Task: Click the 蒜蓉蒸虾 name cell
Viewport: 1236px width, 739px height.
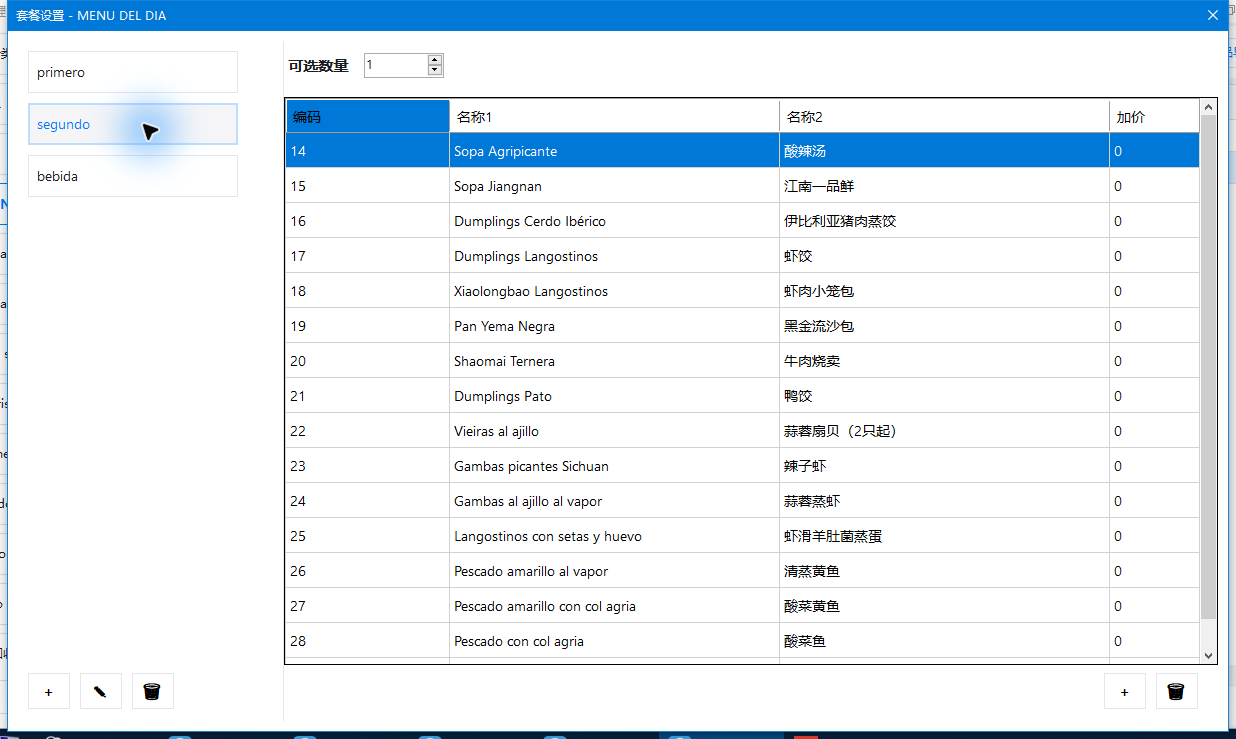Action: 944,501
